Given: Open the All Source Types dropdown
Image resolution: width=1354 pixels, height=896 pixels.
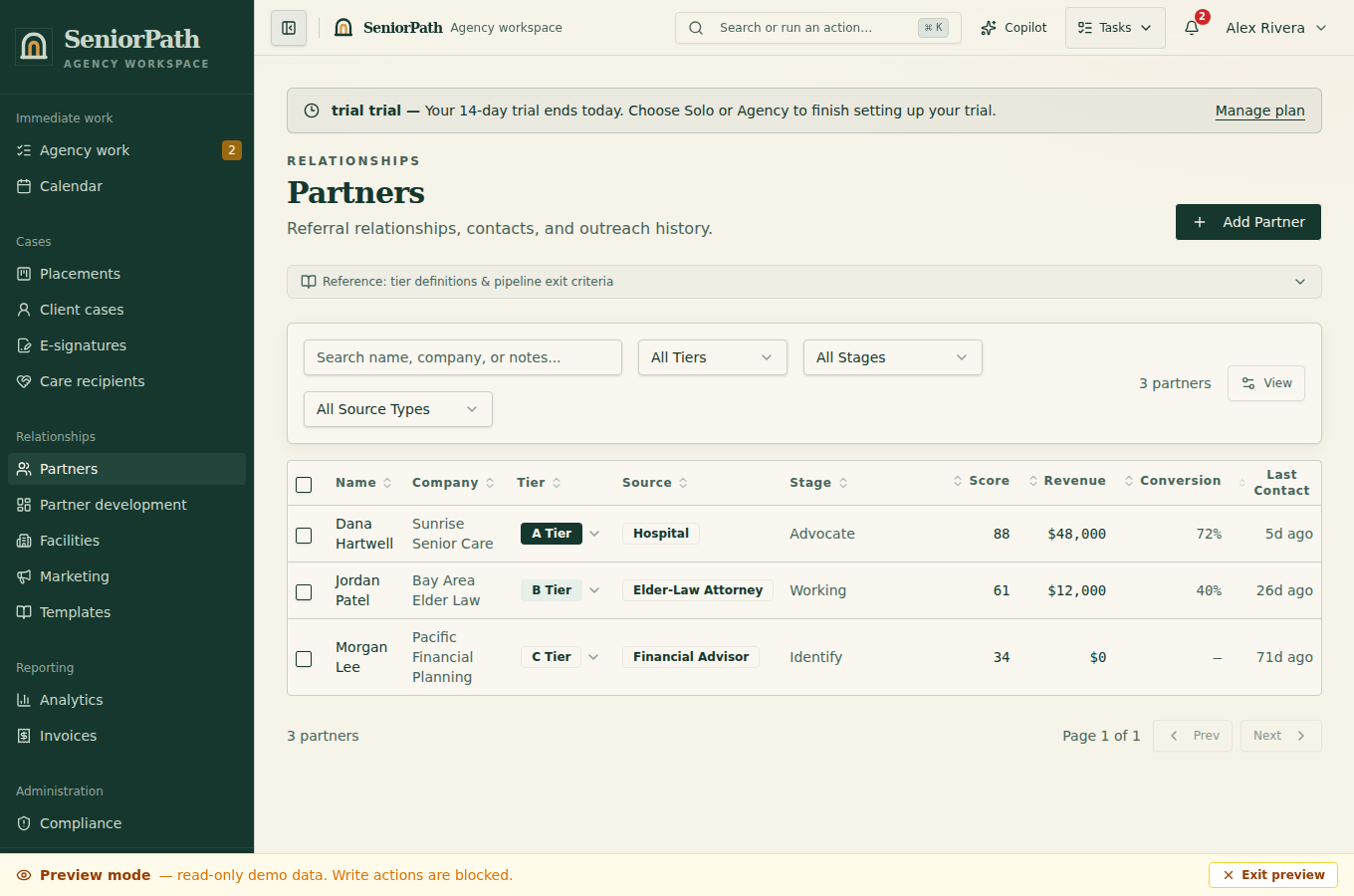Looking at the screenshot, I should coord(398,409).
